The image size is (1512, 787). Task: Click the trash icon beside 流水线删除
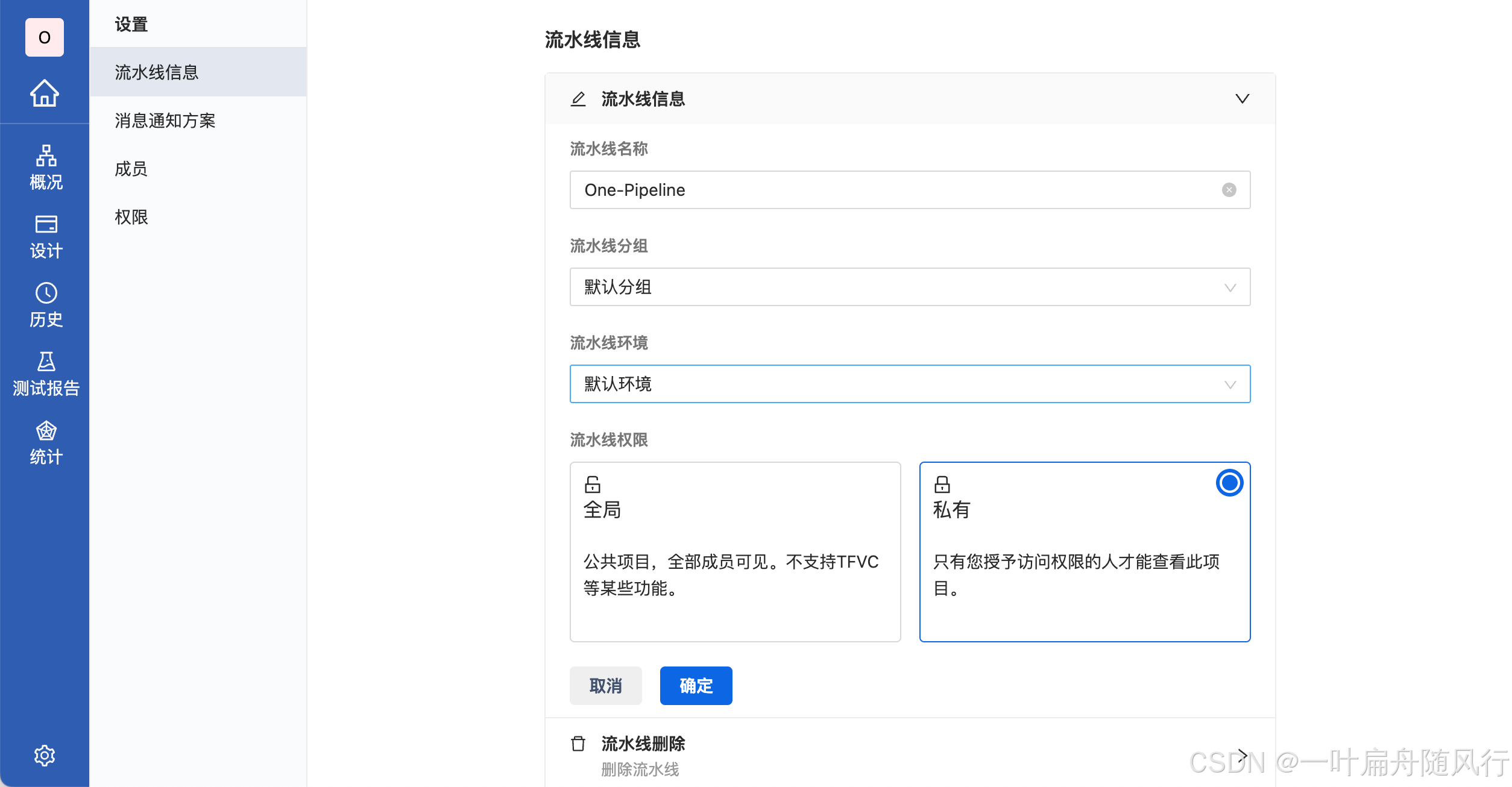coord(578,744)
